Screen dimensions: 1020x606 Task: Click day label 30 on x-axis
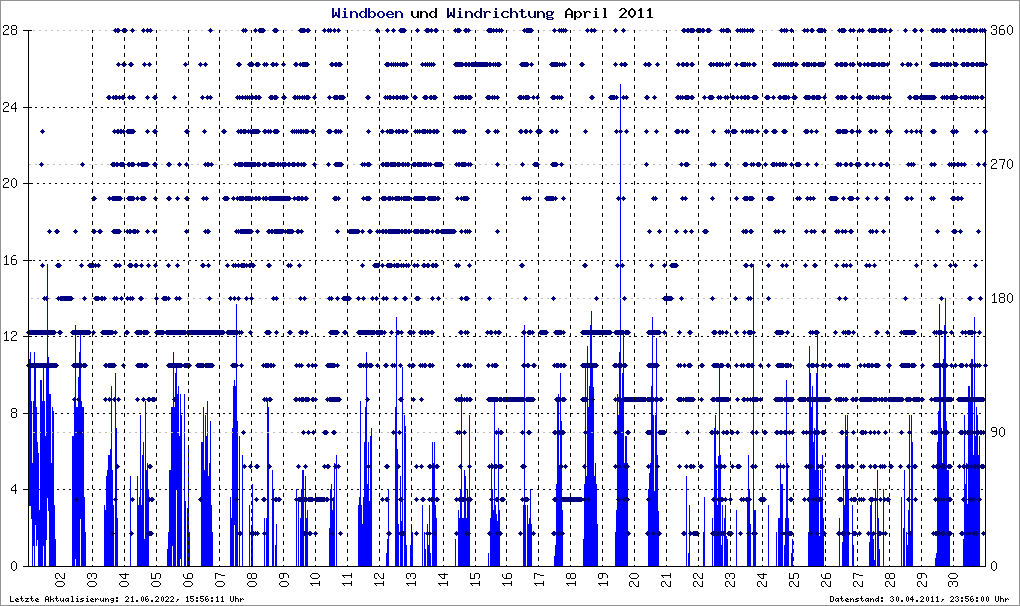pos(953,579)
